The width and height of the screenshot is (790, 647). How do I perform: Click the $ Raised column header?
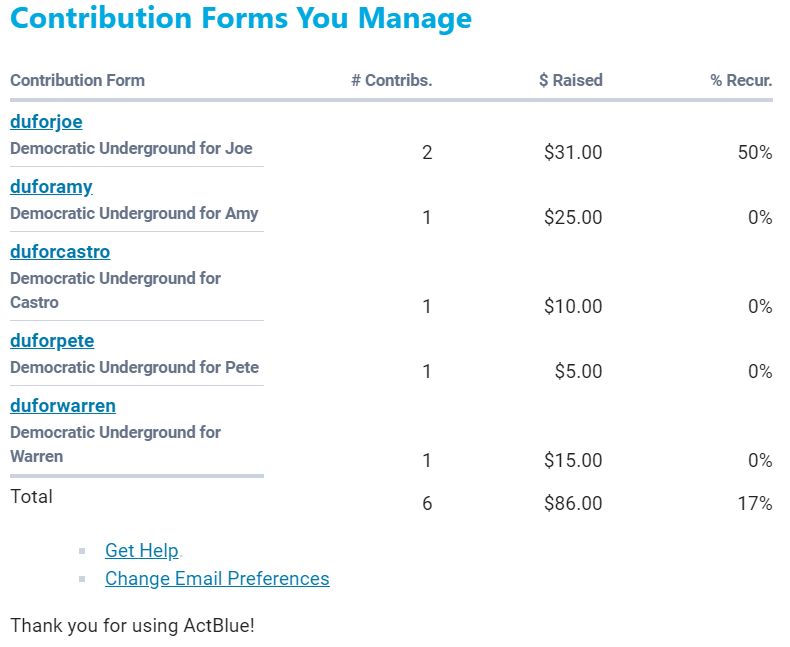[x=570, y=81]
